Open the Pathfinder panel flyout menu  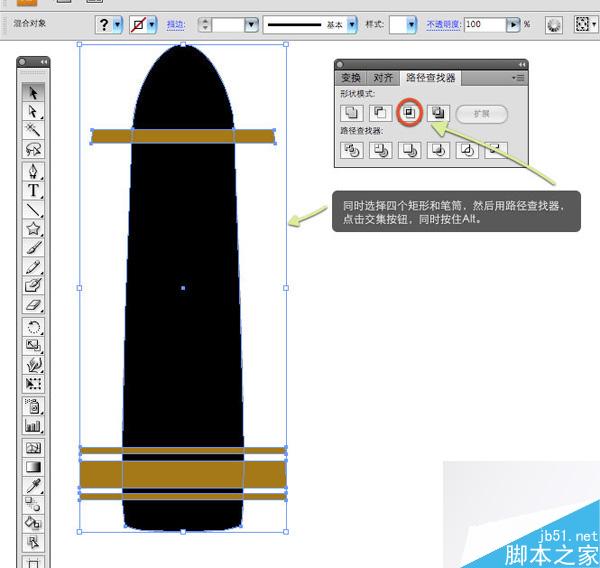(518, 78)
